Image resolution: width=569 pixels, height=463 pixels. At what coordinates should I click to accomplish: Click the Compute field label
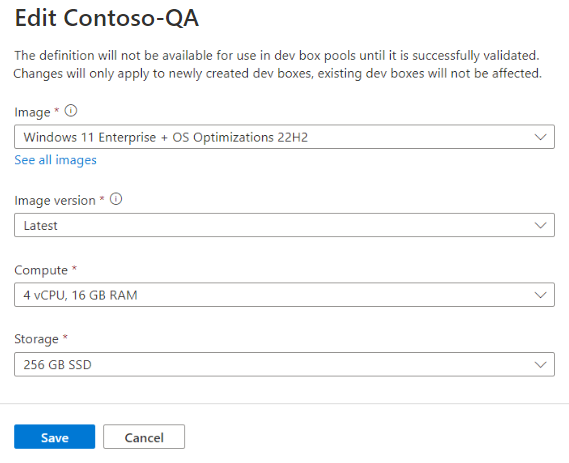pos(41,270)
